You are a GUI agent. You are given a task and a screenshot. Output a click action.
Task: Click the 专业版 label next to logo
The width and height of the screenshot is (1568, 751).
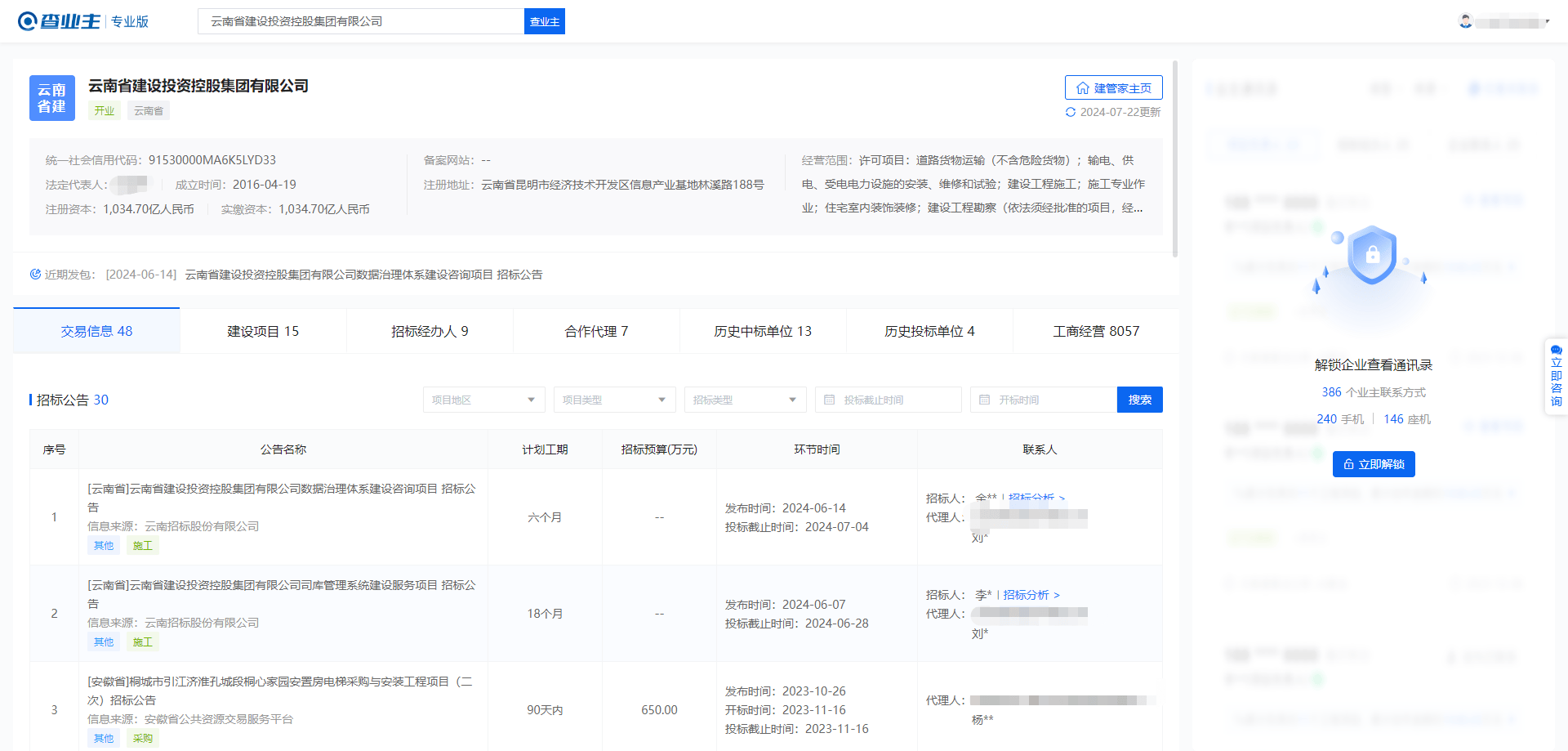click(x=130, y=21)
